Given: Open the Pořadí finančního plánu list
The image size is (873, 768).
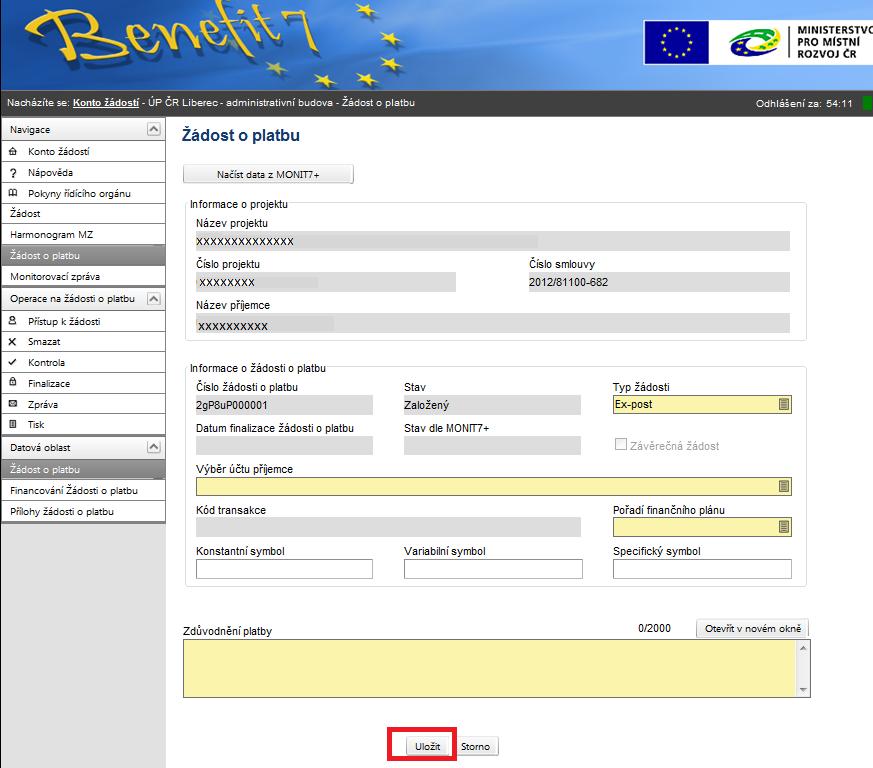Looking at the screenshot, I should [x=784, y=527].
